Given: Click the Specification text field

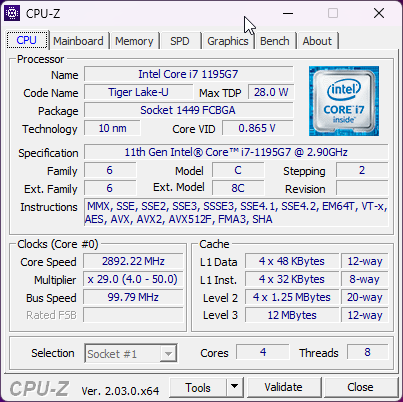Looking at the screenshot, I should click(236, 152).
